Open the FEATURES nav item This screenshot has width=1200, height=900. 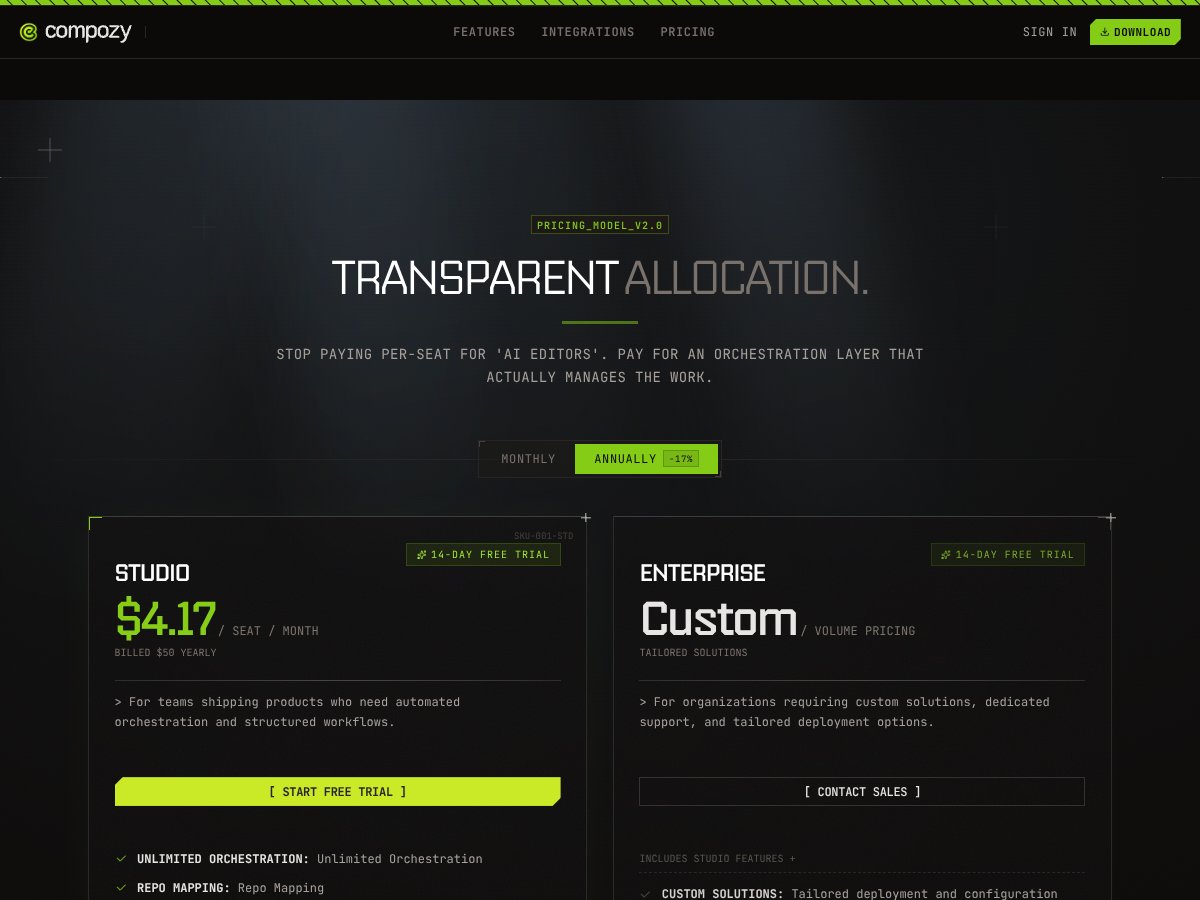pos(484,31)
